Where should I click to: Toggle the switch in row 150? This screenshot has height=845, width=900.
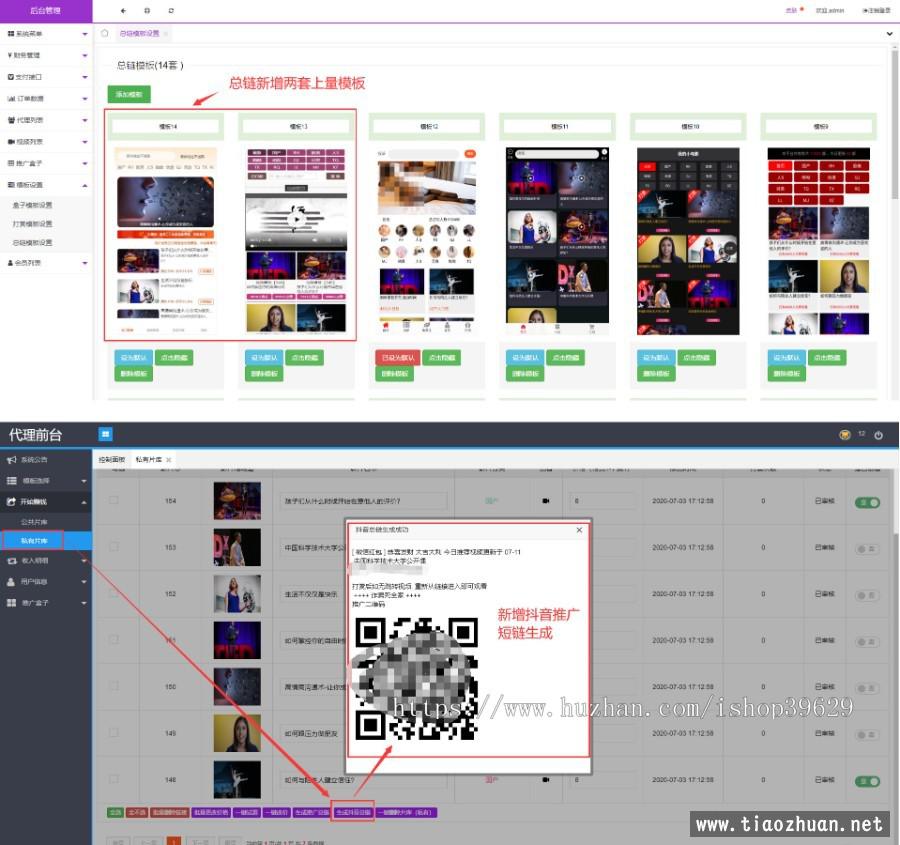[x=867, y=688]
